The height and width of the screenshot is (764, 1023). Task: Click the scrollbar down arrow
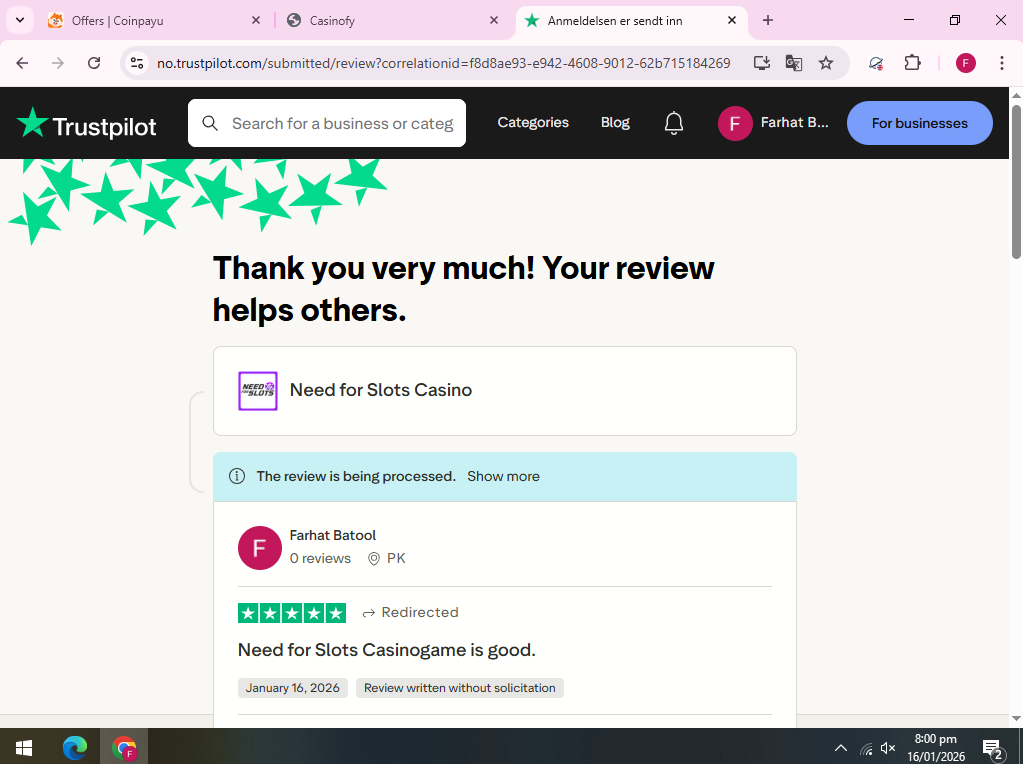[x=1016, y=719]
